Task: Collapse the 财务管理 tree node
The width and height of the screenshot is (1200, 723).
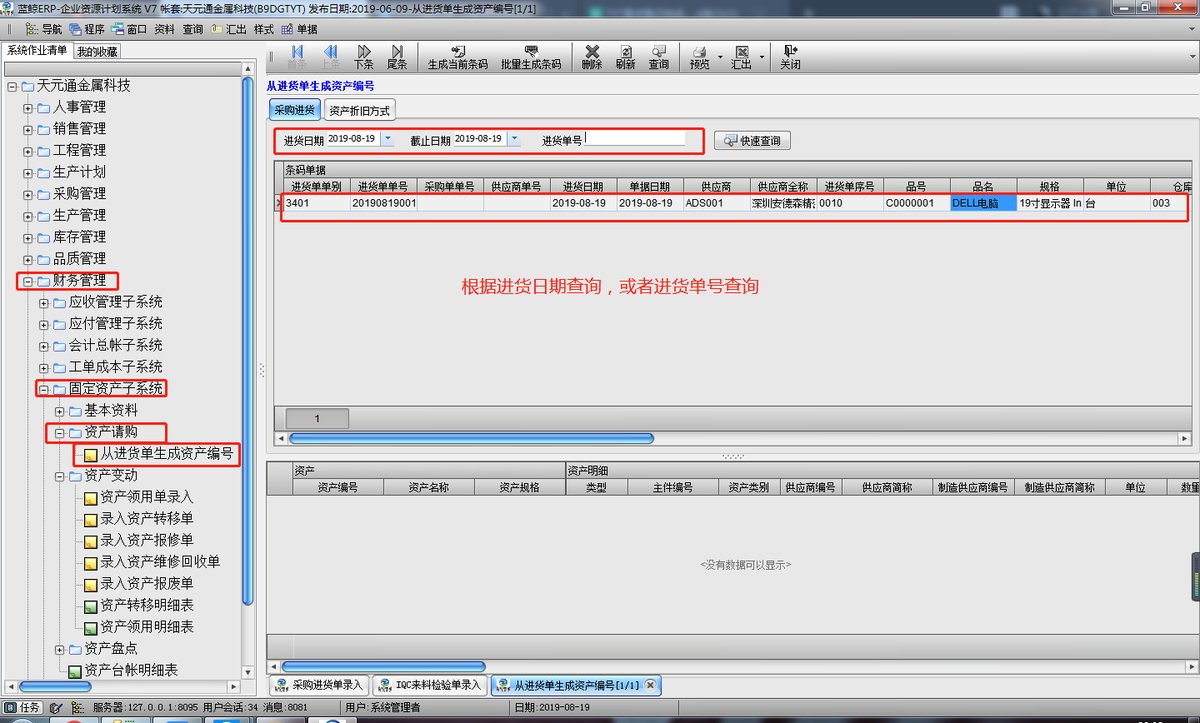Action: (28, 281)
